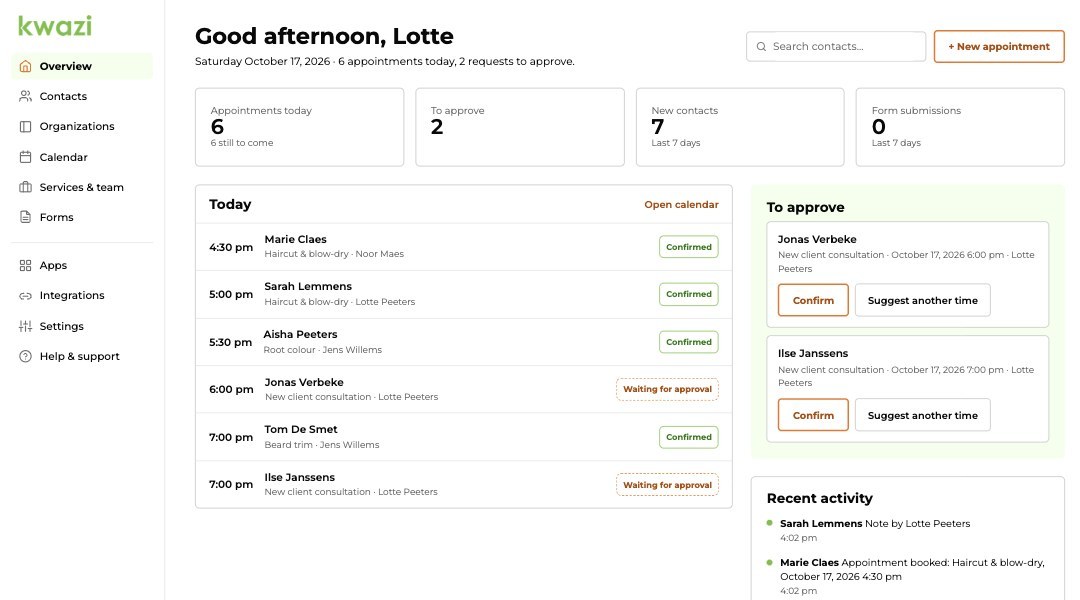Screen dimensions: 1080x600
Task: Suggest another time for Ilse Janssens
Action: (922, 415)
